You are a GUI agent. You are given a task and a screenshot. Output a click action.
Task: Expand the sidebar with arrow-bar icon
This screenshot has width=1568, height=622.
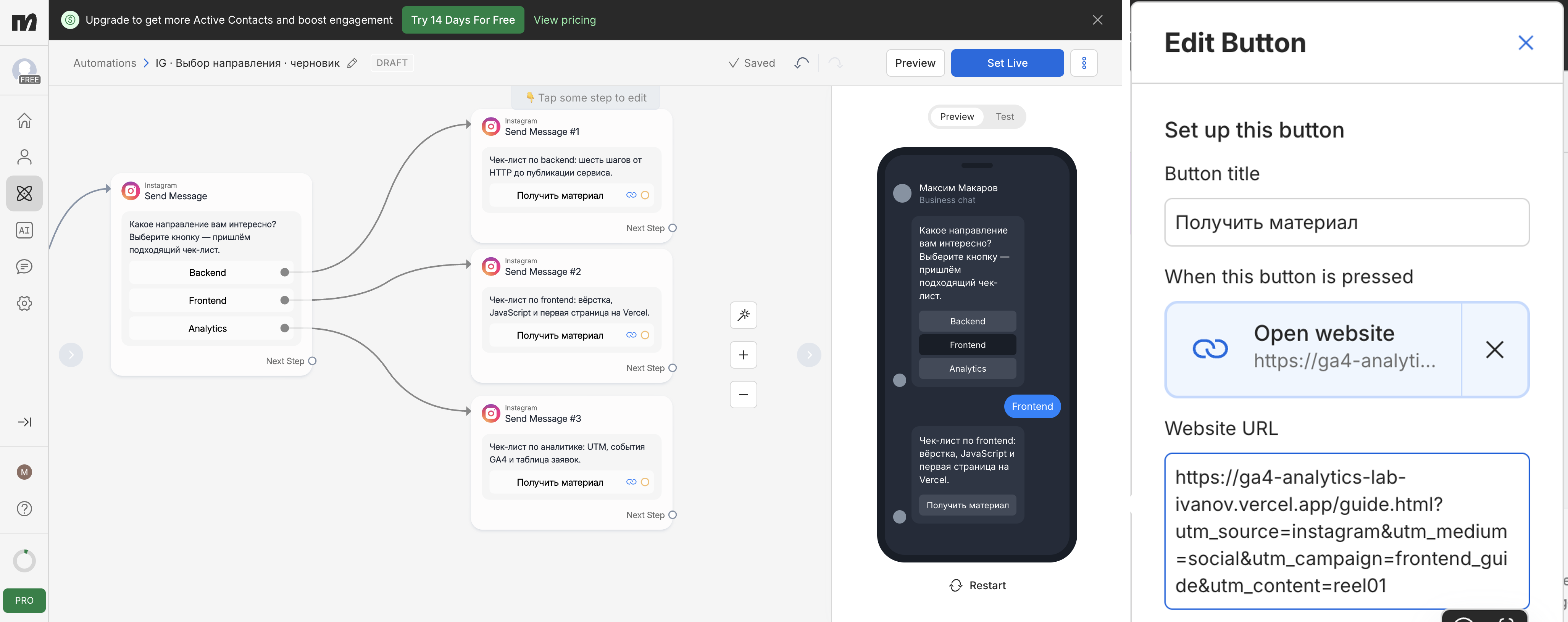(24, 422)
